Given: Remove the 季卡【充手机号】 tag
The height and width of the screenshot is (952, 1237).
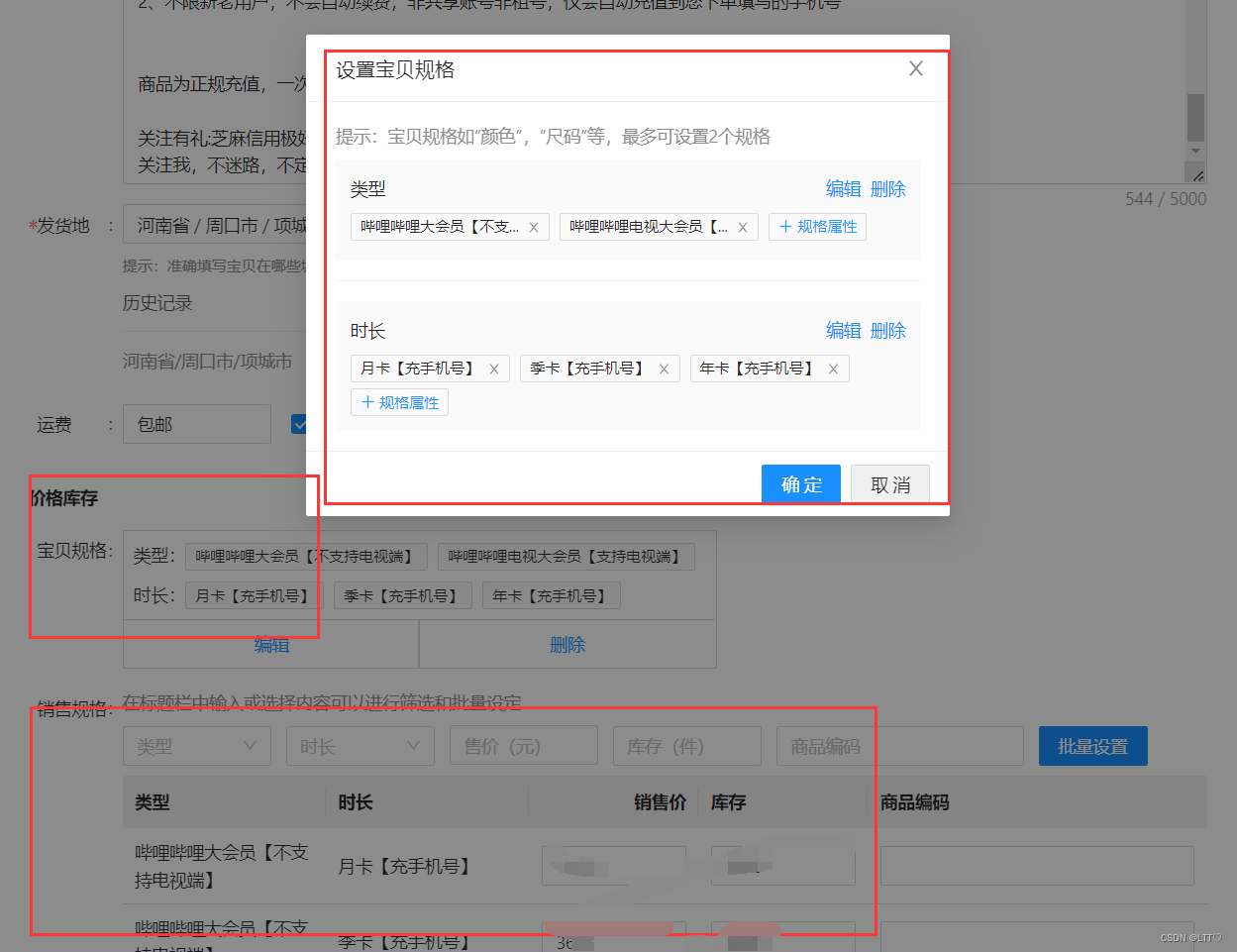Looking at the screenshot, I should (x=664, y=369).
